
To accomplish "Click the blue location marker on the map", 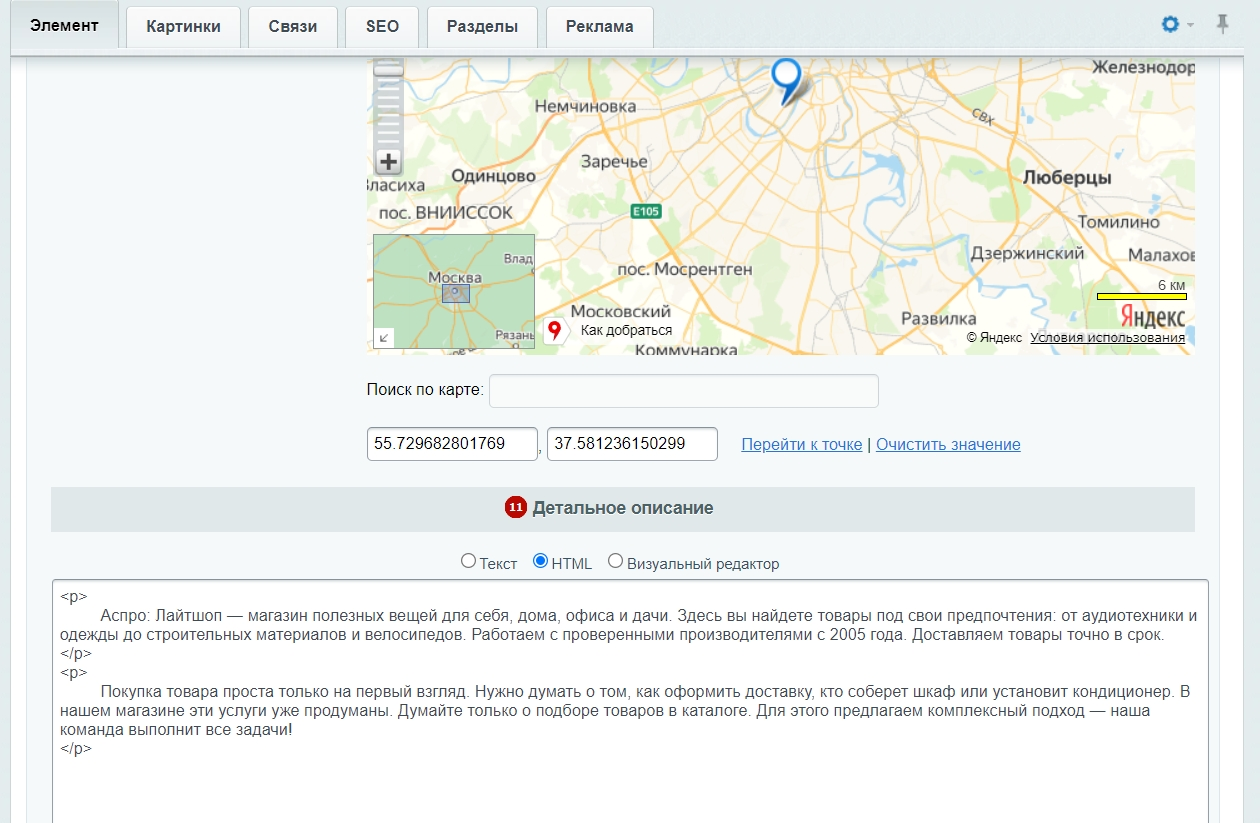I will coord(787,80).
